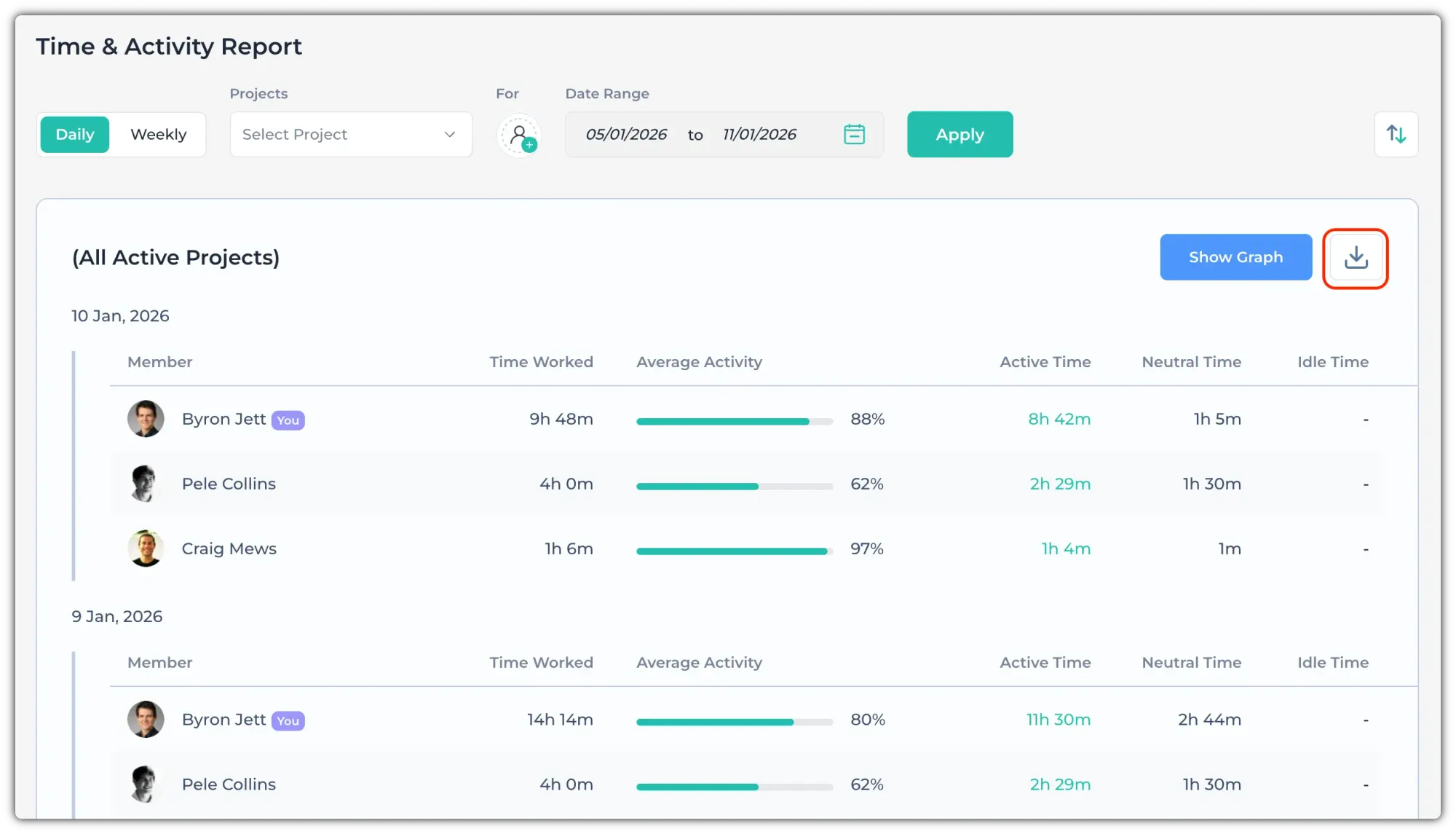Click the You badge next to Byron Jett
The image size is (1456, 834).
click(x=288, y=420)
